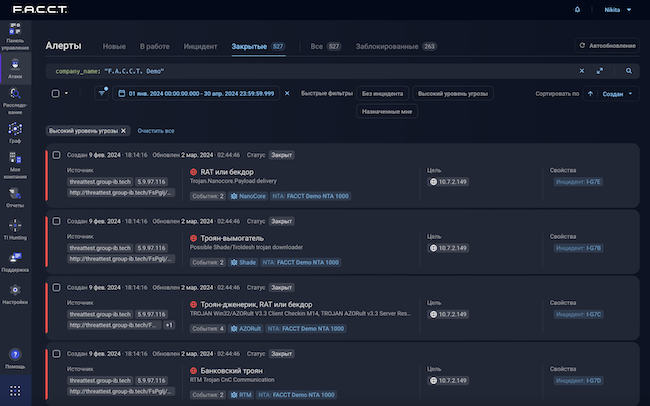Toggle Назначенные мне quick filter
The image size is (650, 406).
coord(387,112)
